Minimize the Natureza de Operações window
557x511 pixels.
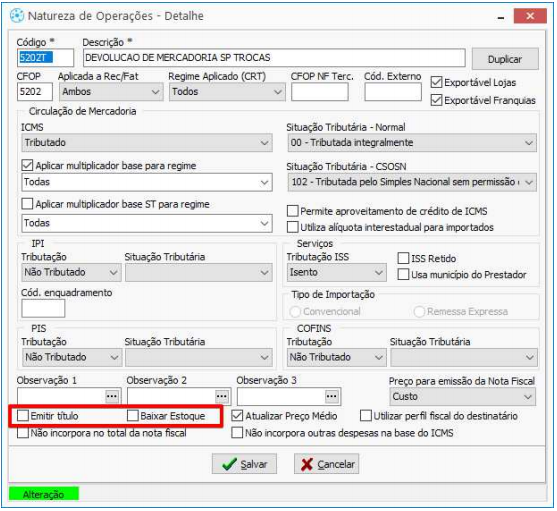click(501, 17)
